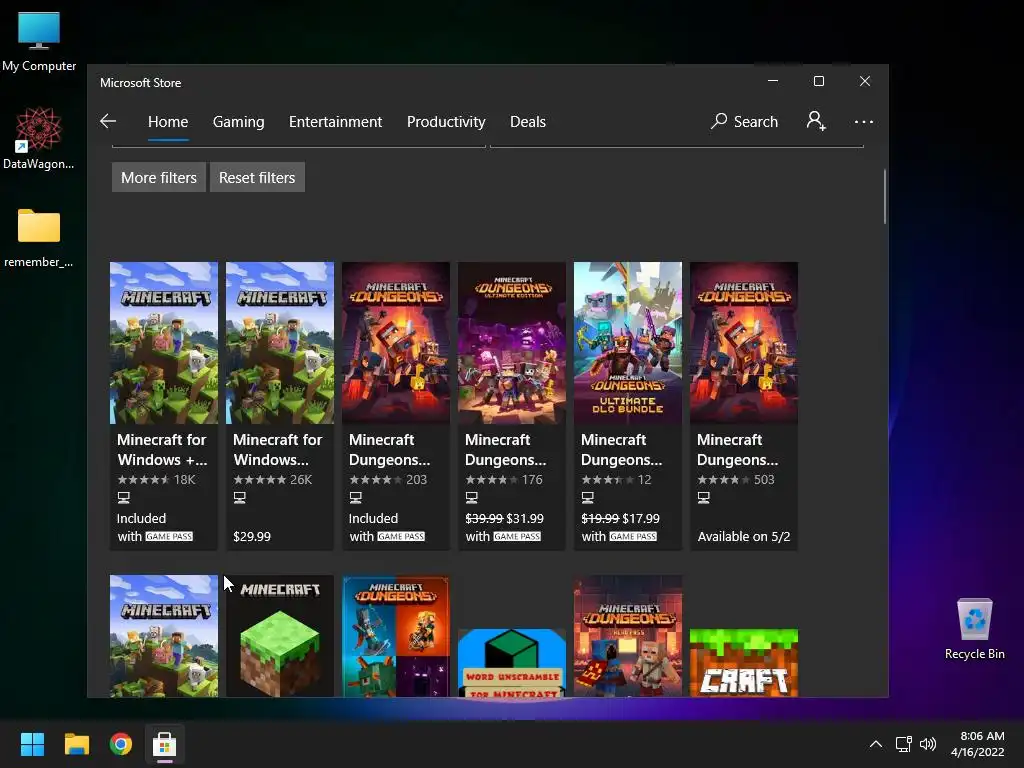
Task: Click the Microsoft Store taskbar icon
Action: 165,744
